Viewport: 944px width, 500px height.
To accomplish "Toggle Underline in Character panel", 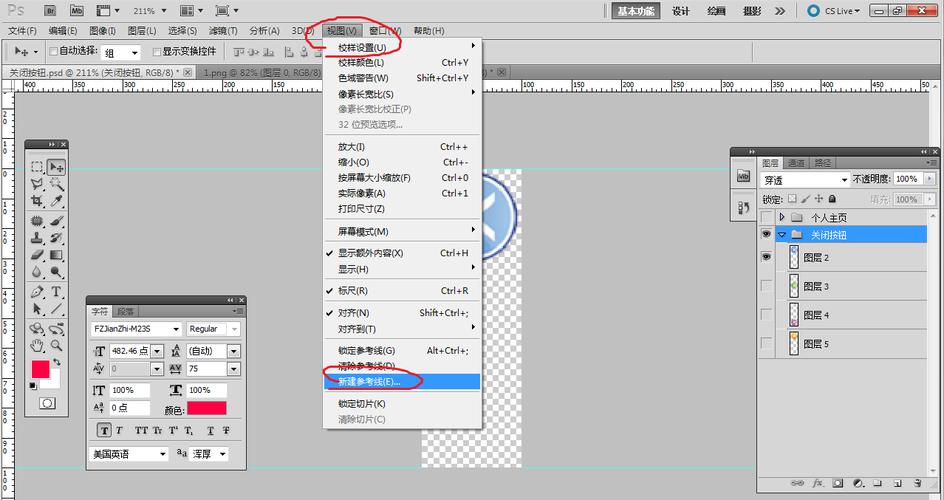I will point(210,431).
